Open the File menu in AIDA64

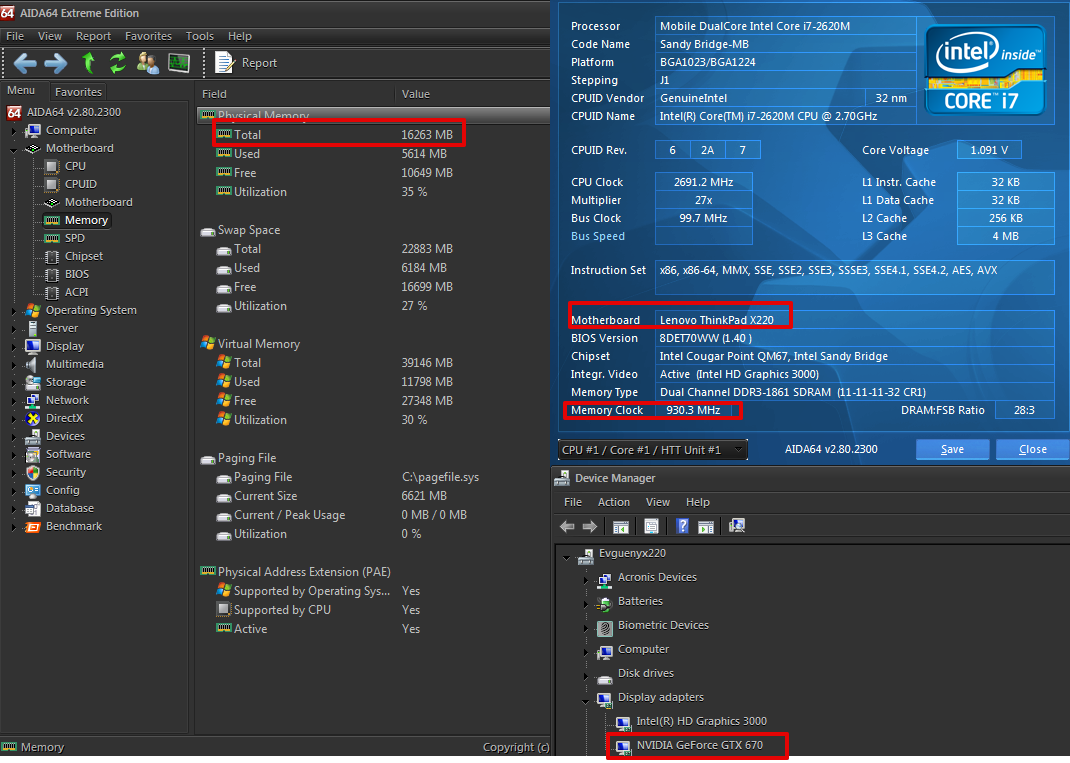[15, 36]
